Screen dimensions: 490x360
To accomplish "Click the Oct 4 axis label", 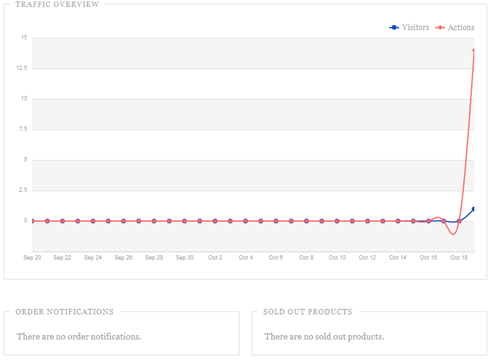I will click(246, 258).
